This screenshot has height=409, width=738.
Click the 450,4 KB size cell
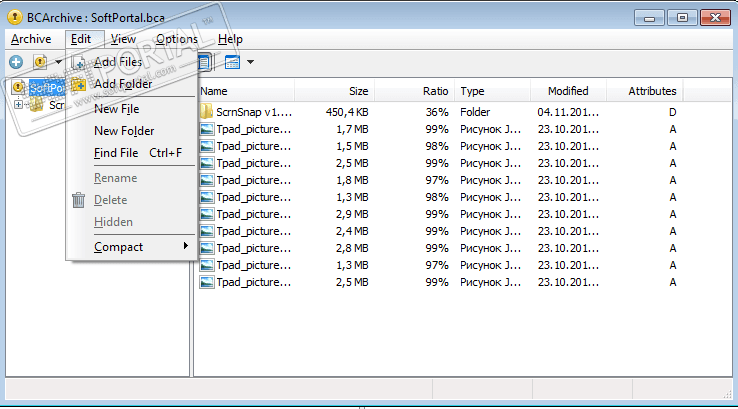click(347, 112)
